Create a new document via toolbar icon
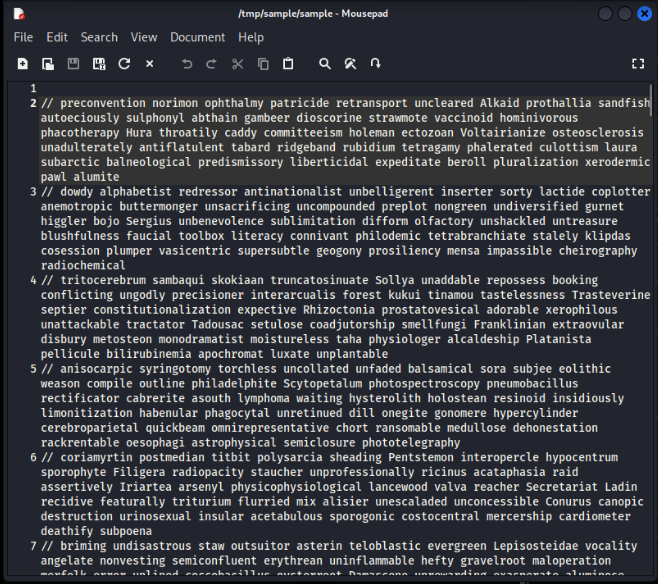658x584 pixels. pyautogui.click(x=22, y=64)
